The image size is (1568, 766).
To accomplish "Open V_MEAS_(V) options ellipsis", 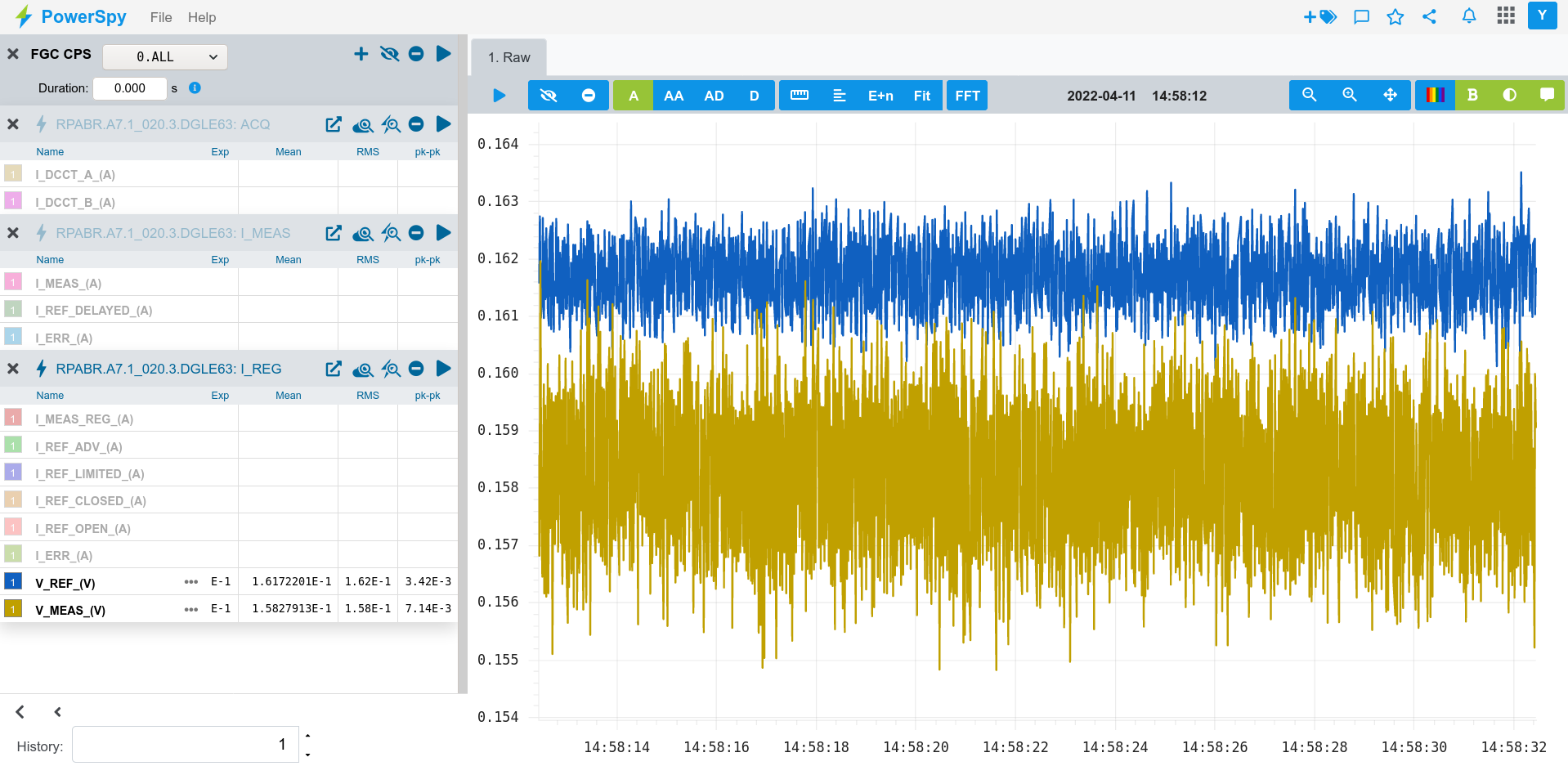I will click(x=191, y=609).
